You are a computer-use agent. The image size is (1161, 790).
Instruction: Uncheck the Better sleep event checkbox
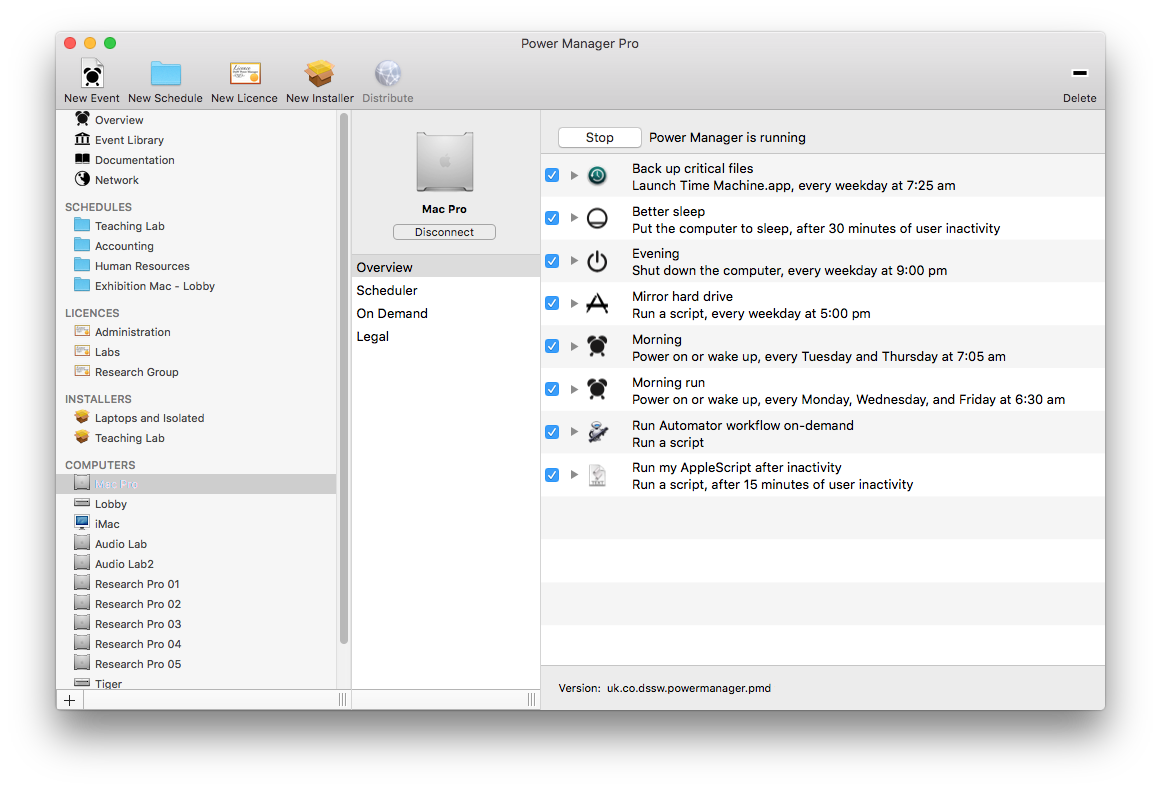click(x=552, y=218)
